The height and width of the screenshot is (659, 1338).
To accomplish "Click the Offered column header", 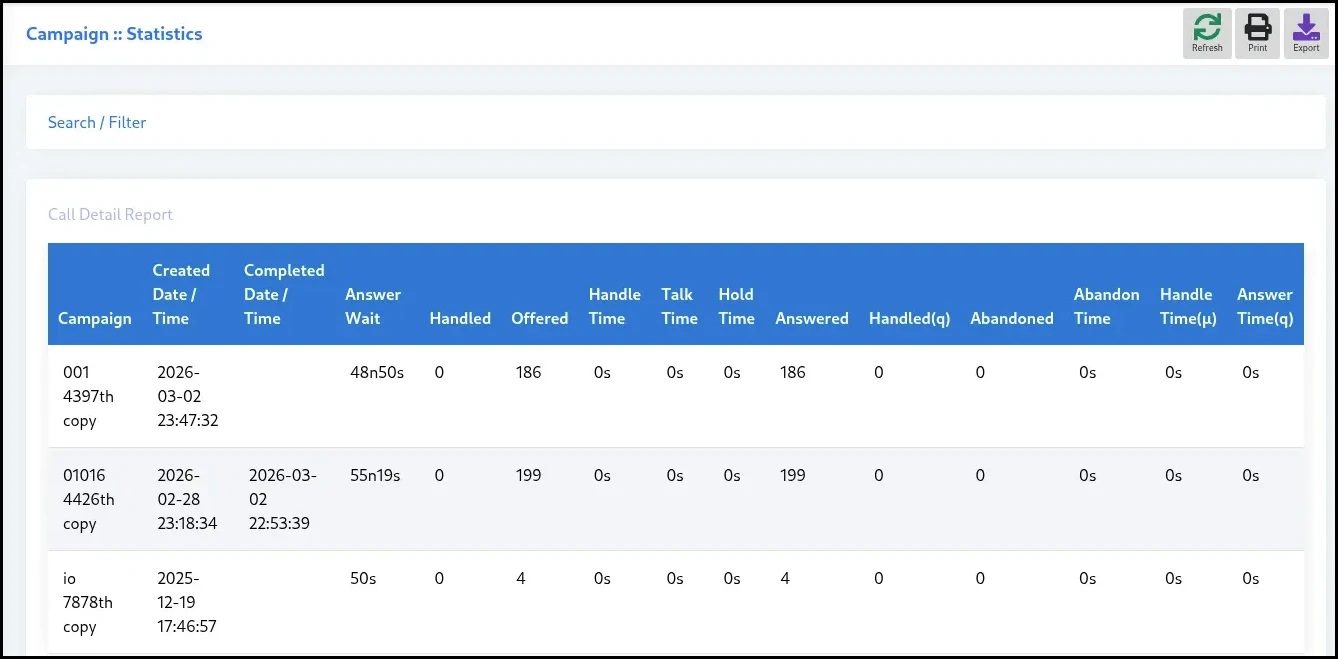I will (x=540, y=318).
